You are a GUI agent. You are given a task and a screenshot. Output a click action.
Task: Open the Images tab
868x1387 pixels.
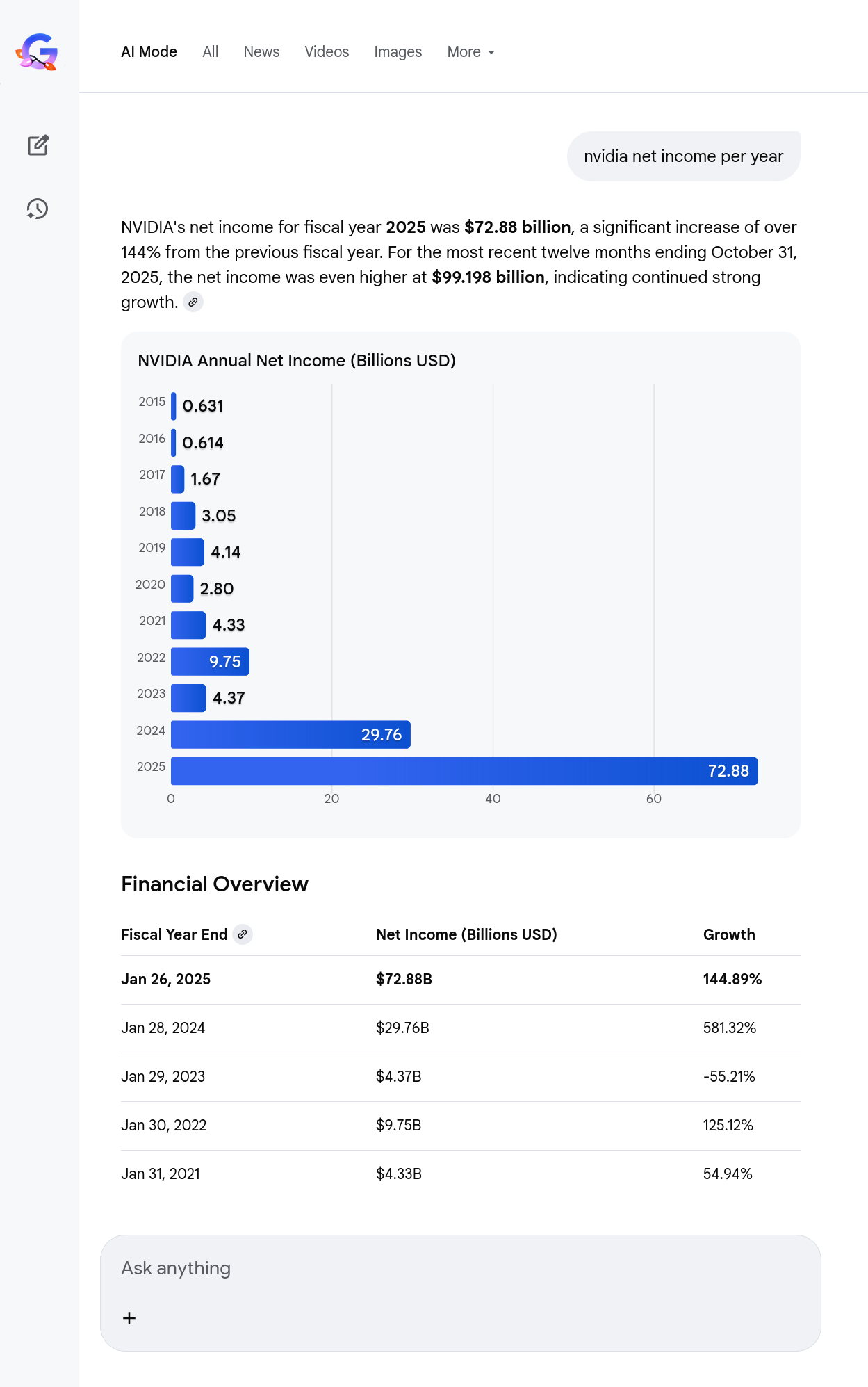point(398,52)
